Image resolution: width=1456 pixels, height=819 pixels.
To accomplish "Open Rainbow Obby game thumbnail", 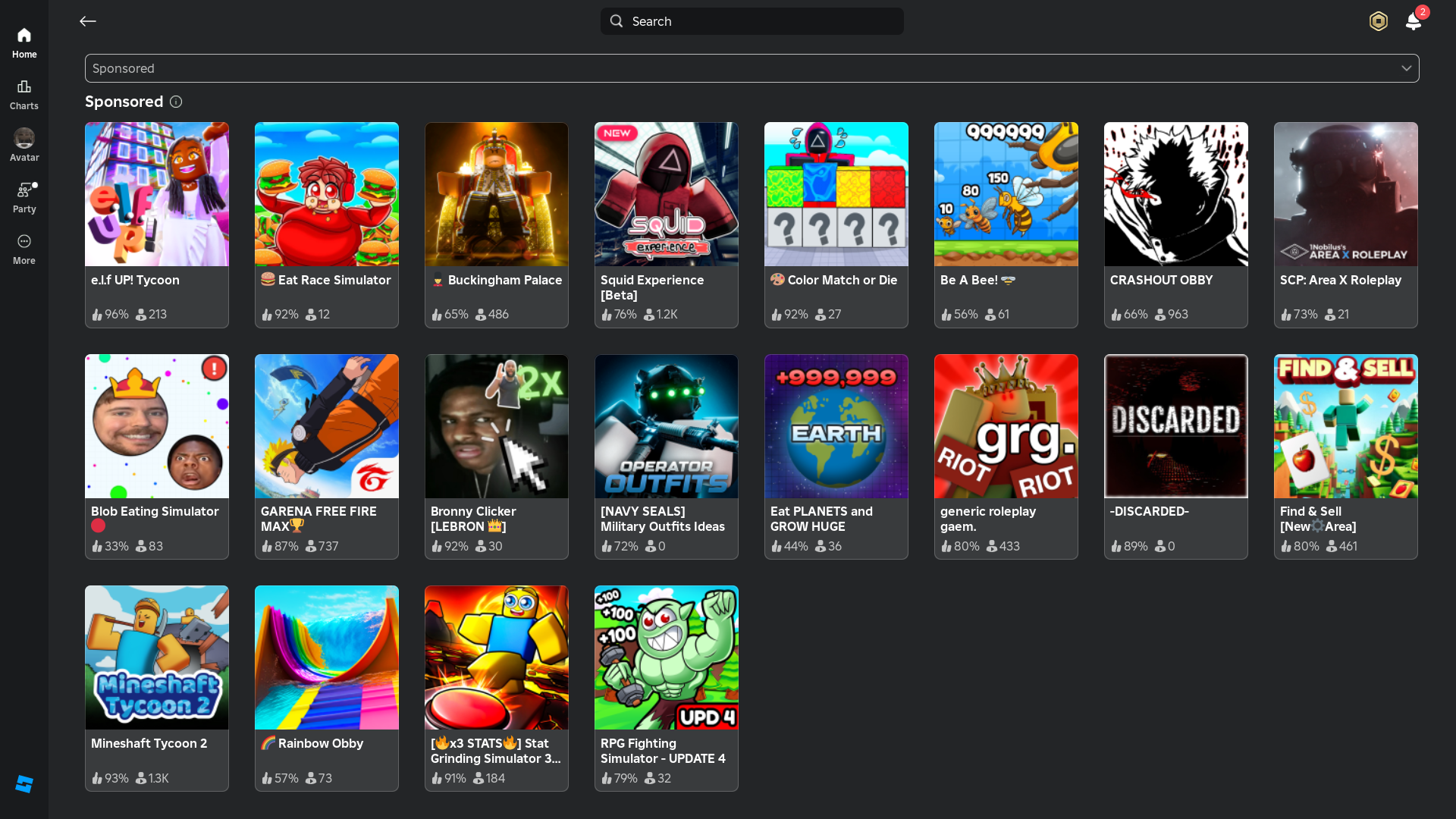I will 327,657.
